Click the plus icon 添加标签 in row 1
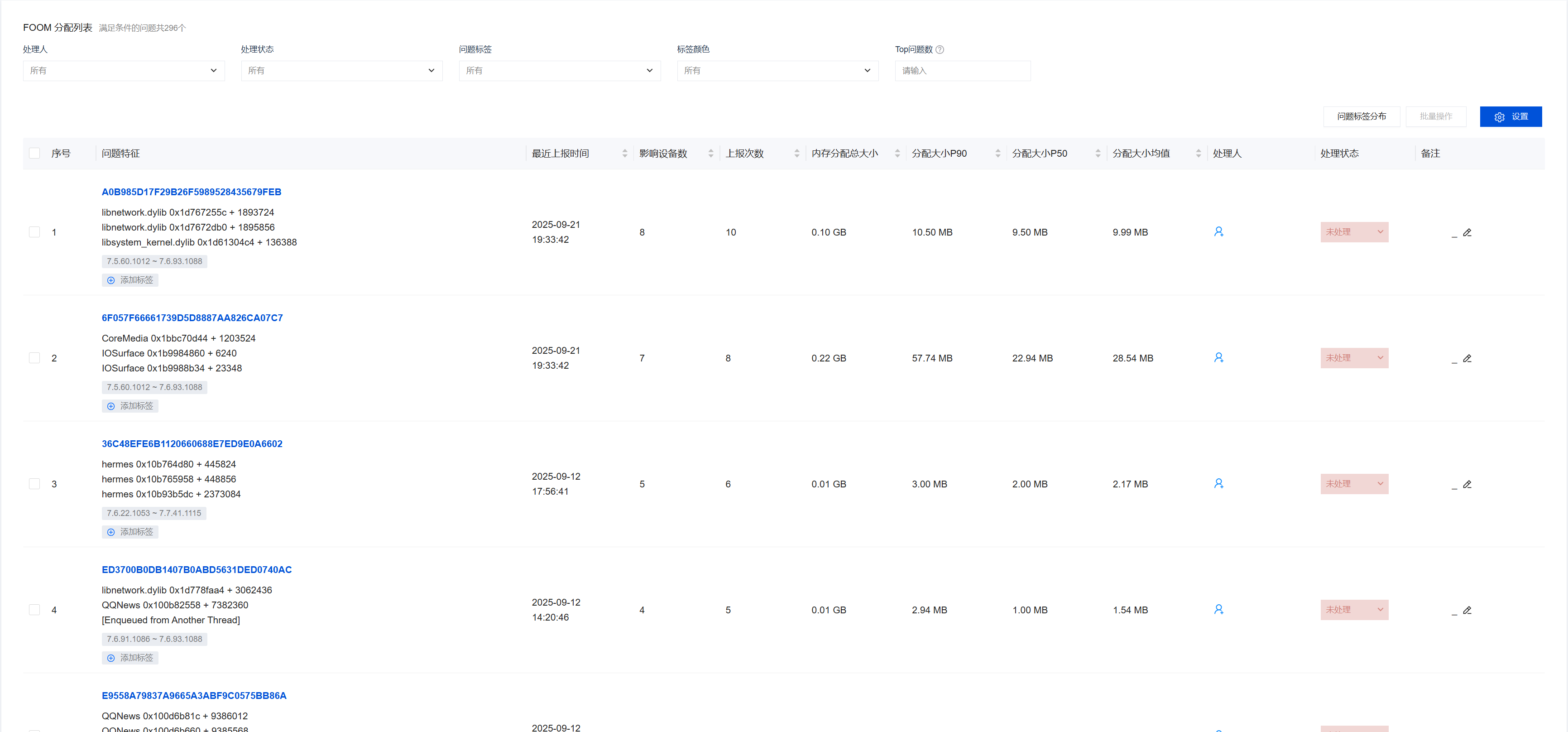The width and height of the screenshot is (1568, 732). pos(111,280)
